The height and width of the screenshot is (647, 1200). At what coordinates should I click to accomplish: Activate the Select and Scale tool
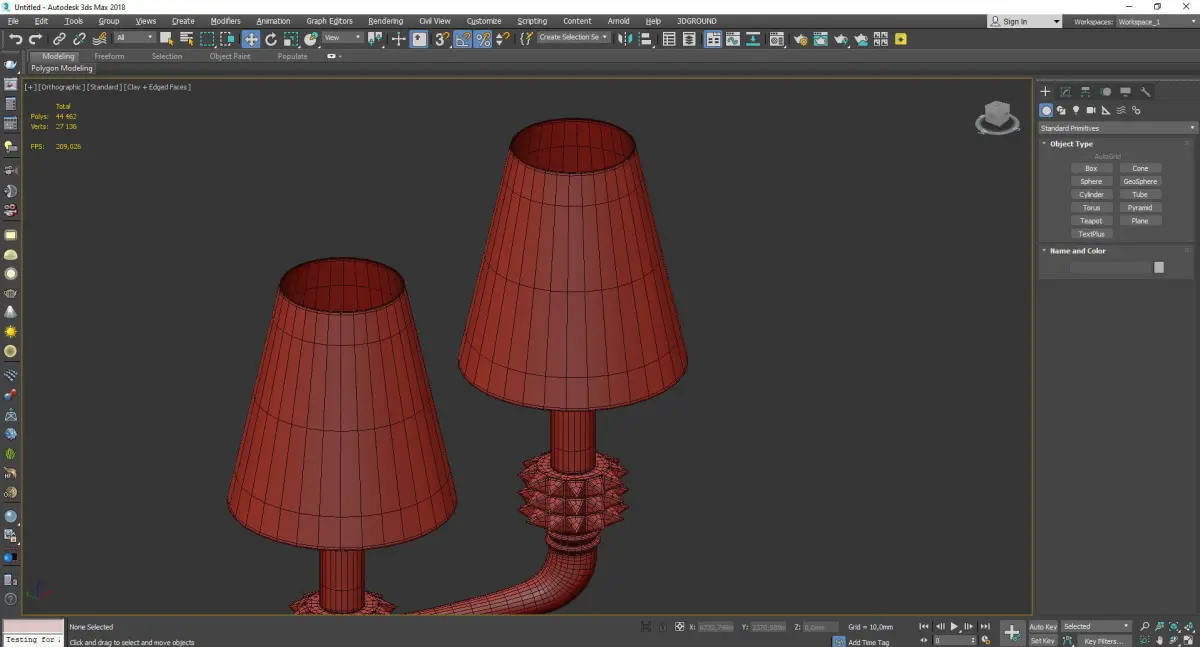coord(290,39)
